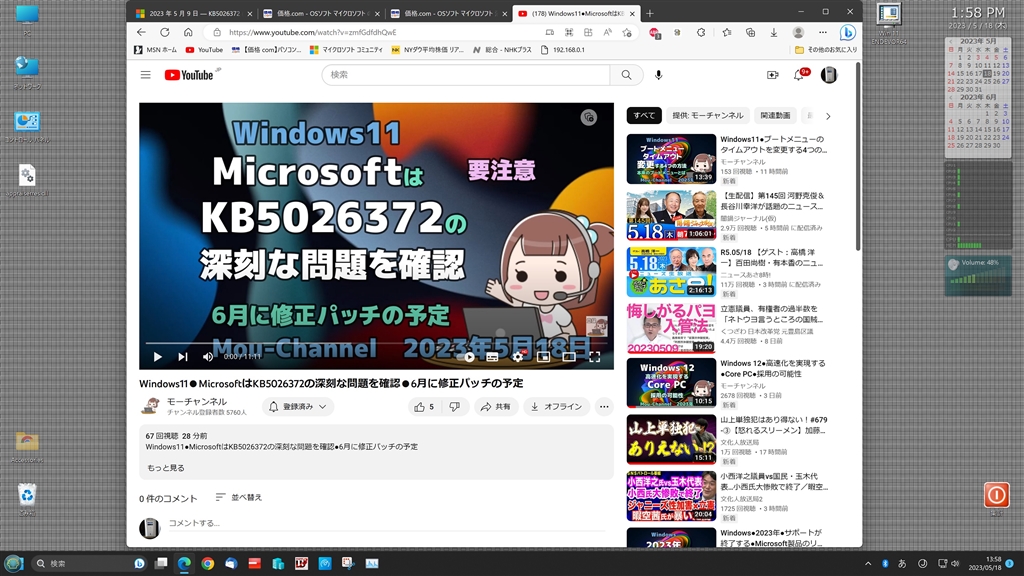Open the MSN ホーム bookmark

point(155,50)
